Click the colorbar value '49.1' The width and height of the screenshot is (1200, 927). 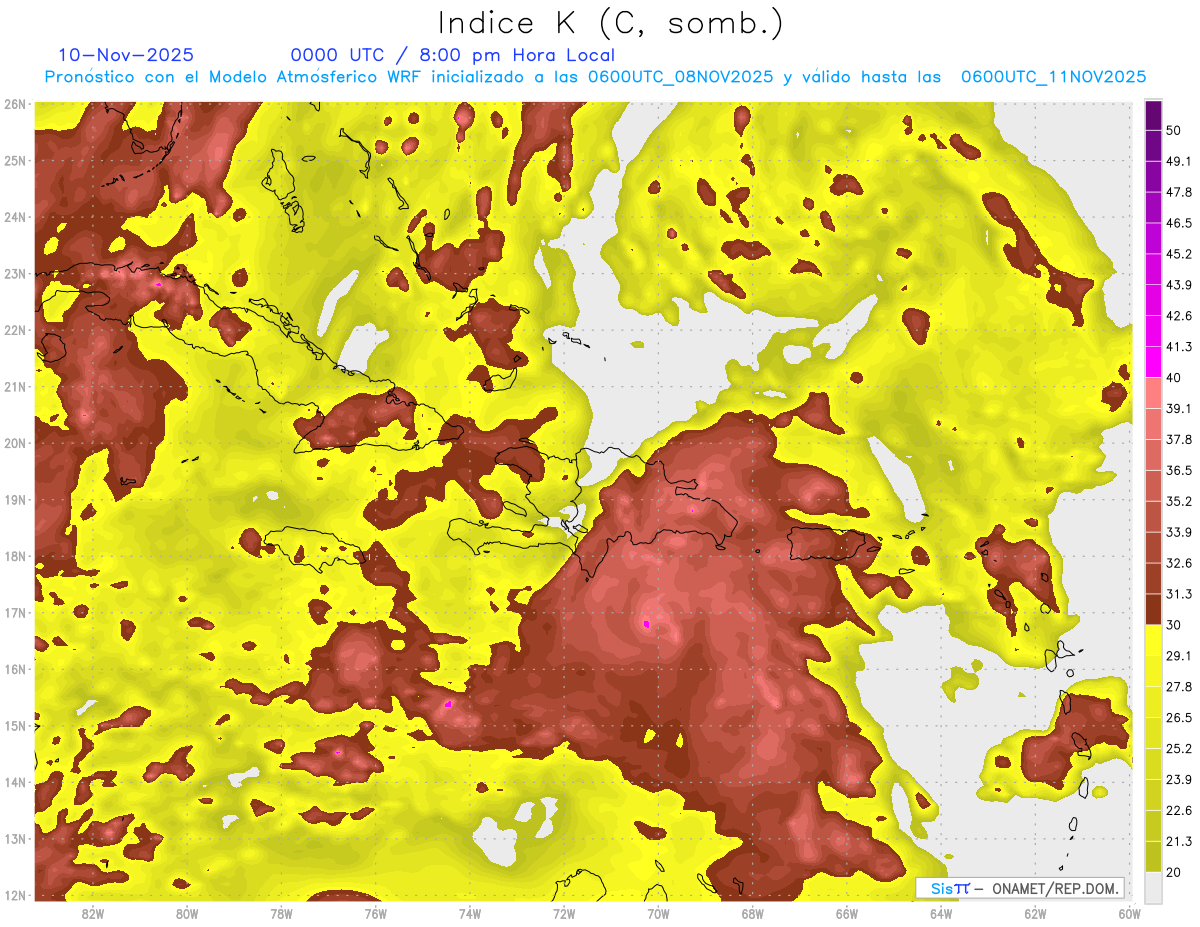[1178, 161]
